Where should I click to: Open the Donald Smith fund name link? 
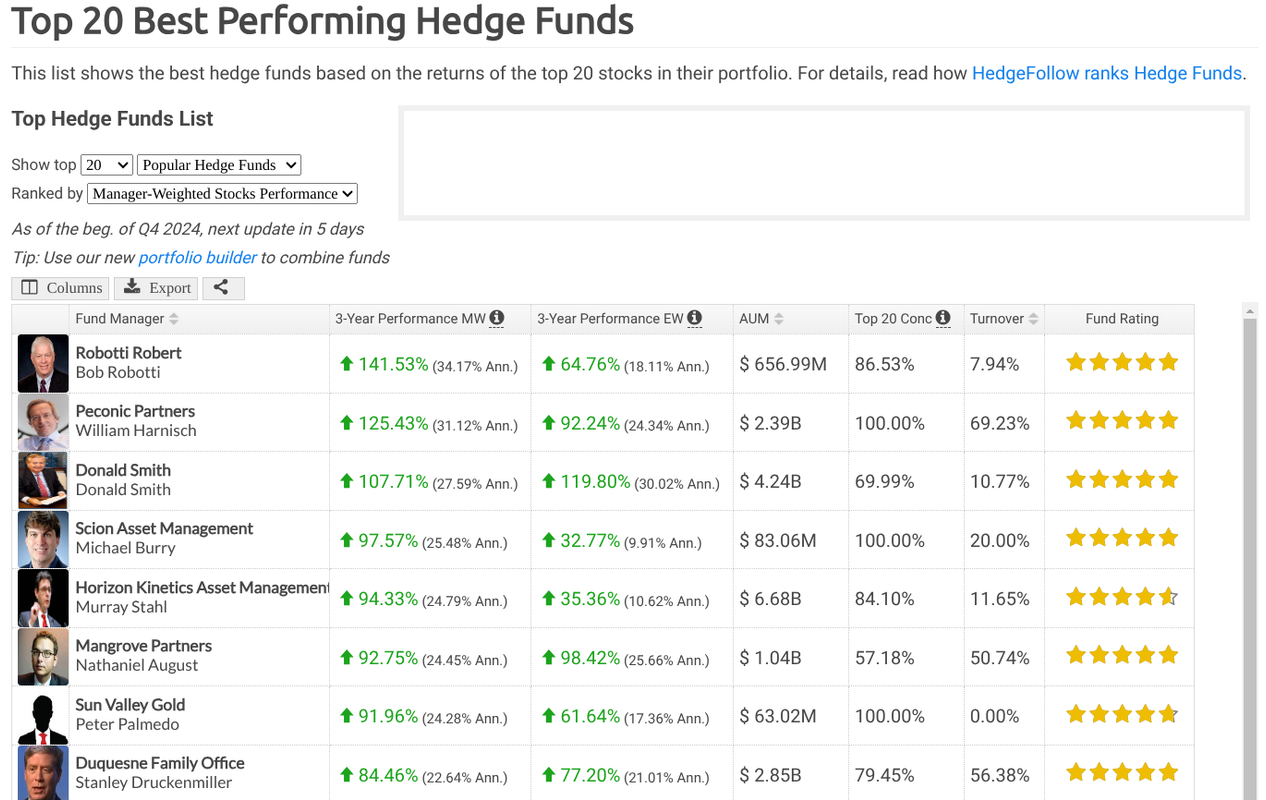point(123,470)
